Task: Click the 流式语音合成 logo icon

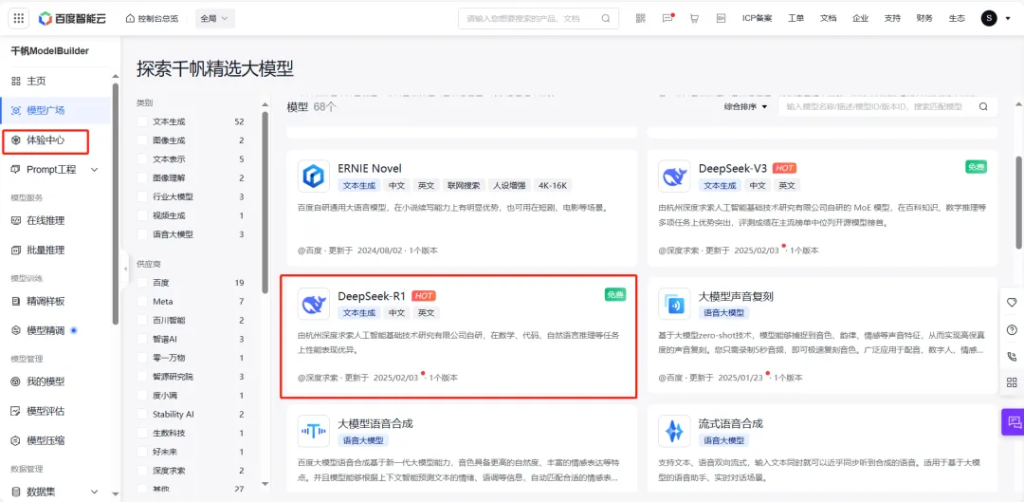Action: click(x=674, y=431)
